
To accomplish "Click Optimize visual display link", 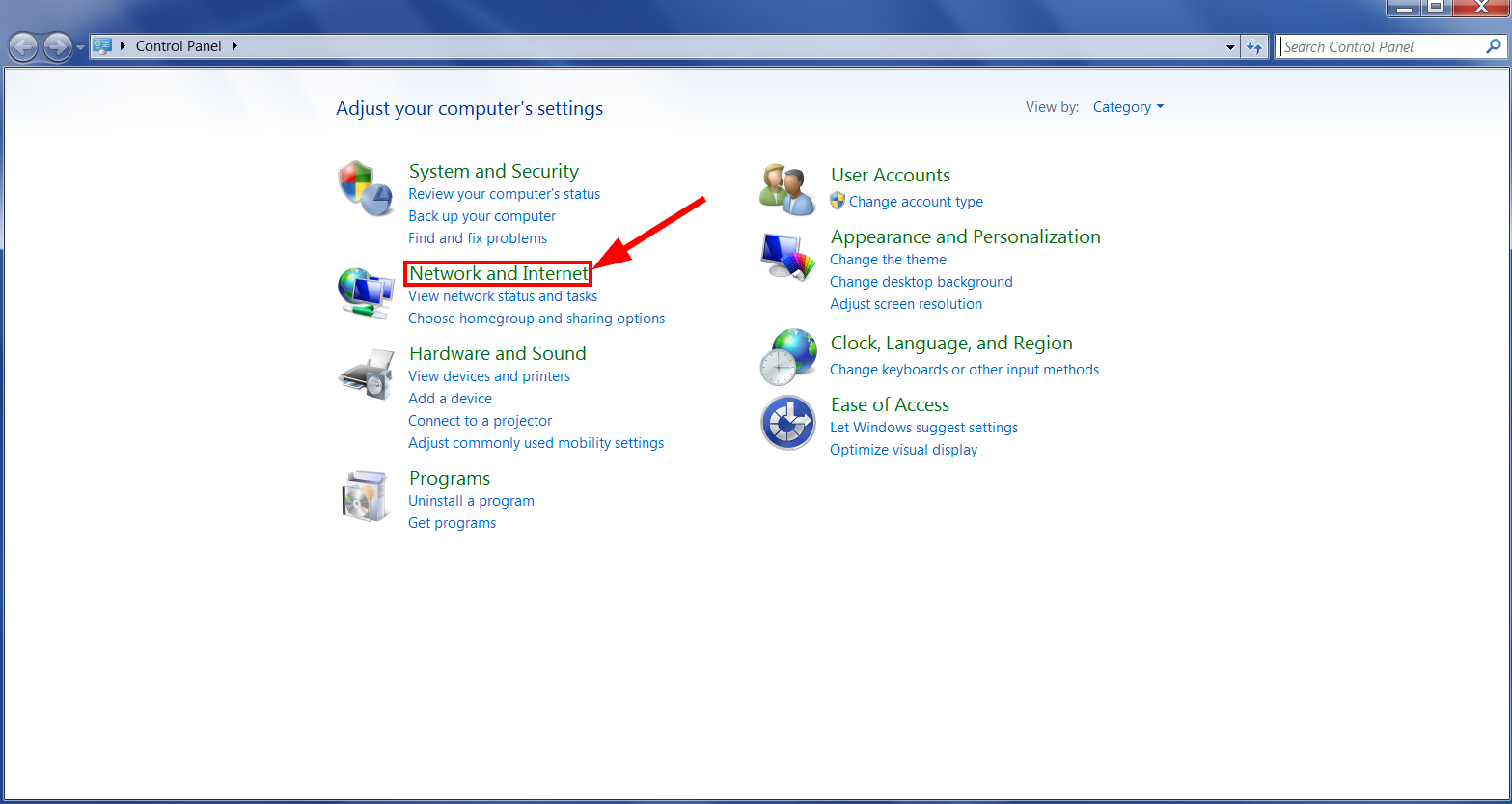I will coord(903,450).
